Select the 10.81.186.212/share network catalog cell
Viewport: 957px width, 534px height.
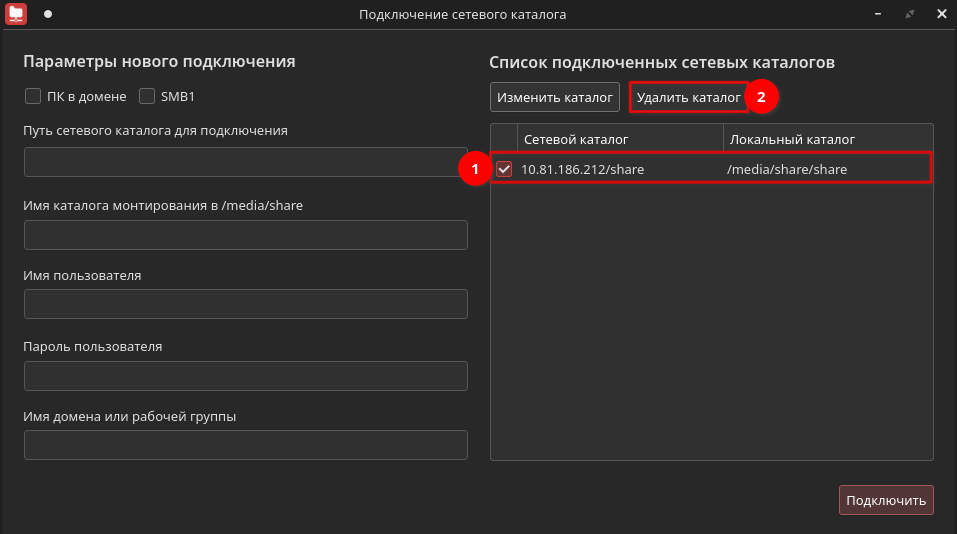(x=583, y=169)
